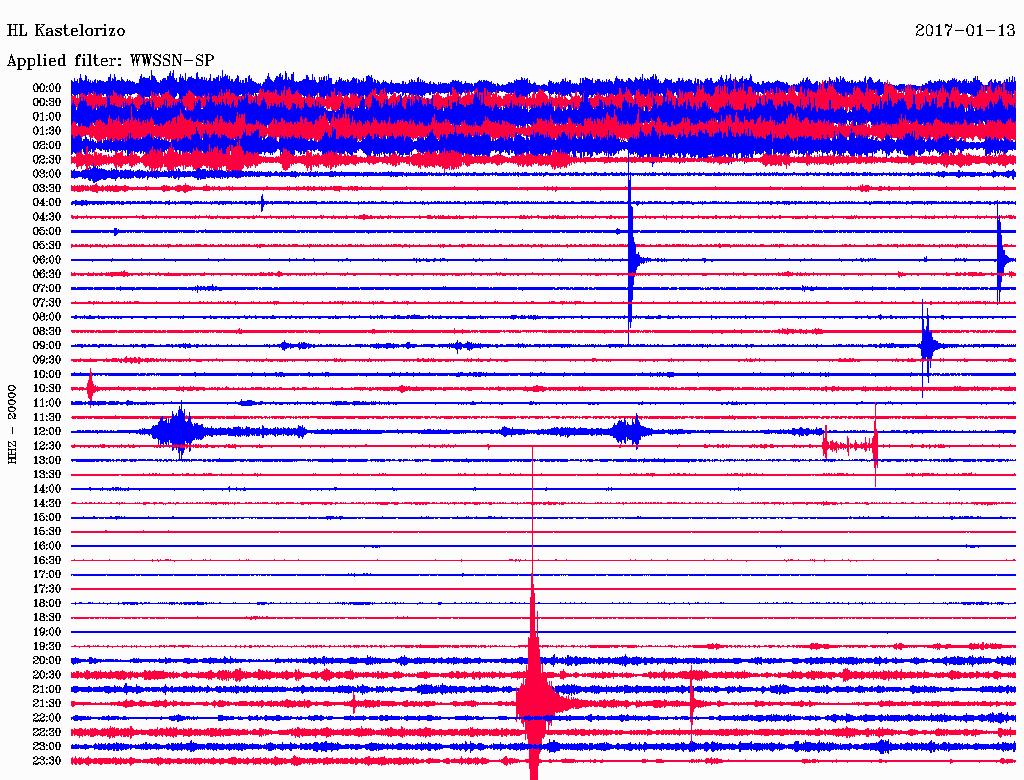Click the '21:00' time label
Viewport: 1024px width, 780px height.
(x=47, y=689)
